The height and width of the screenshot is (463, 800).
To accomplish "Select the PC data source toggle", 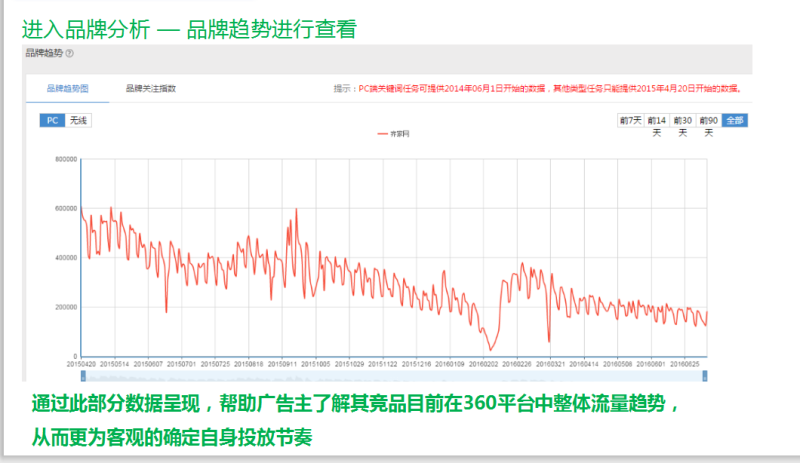I will (53, 120).
